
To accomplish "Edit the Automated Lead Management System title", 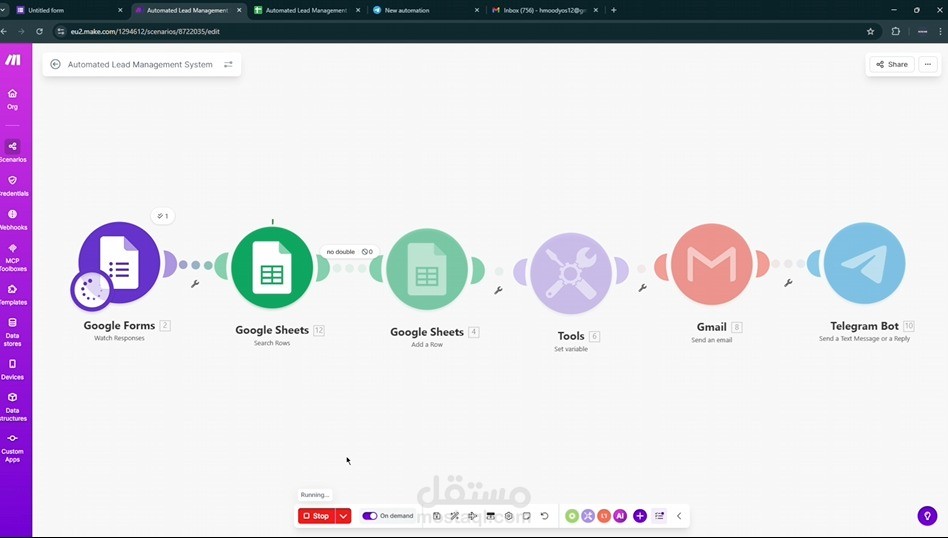I will click(x=140, y=64).
